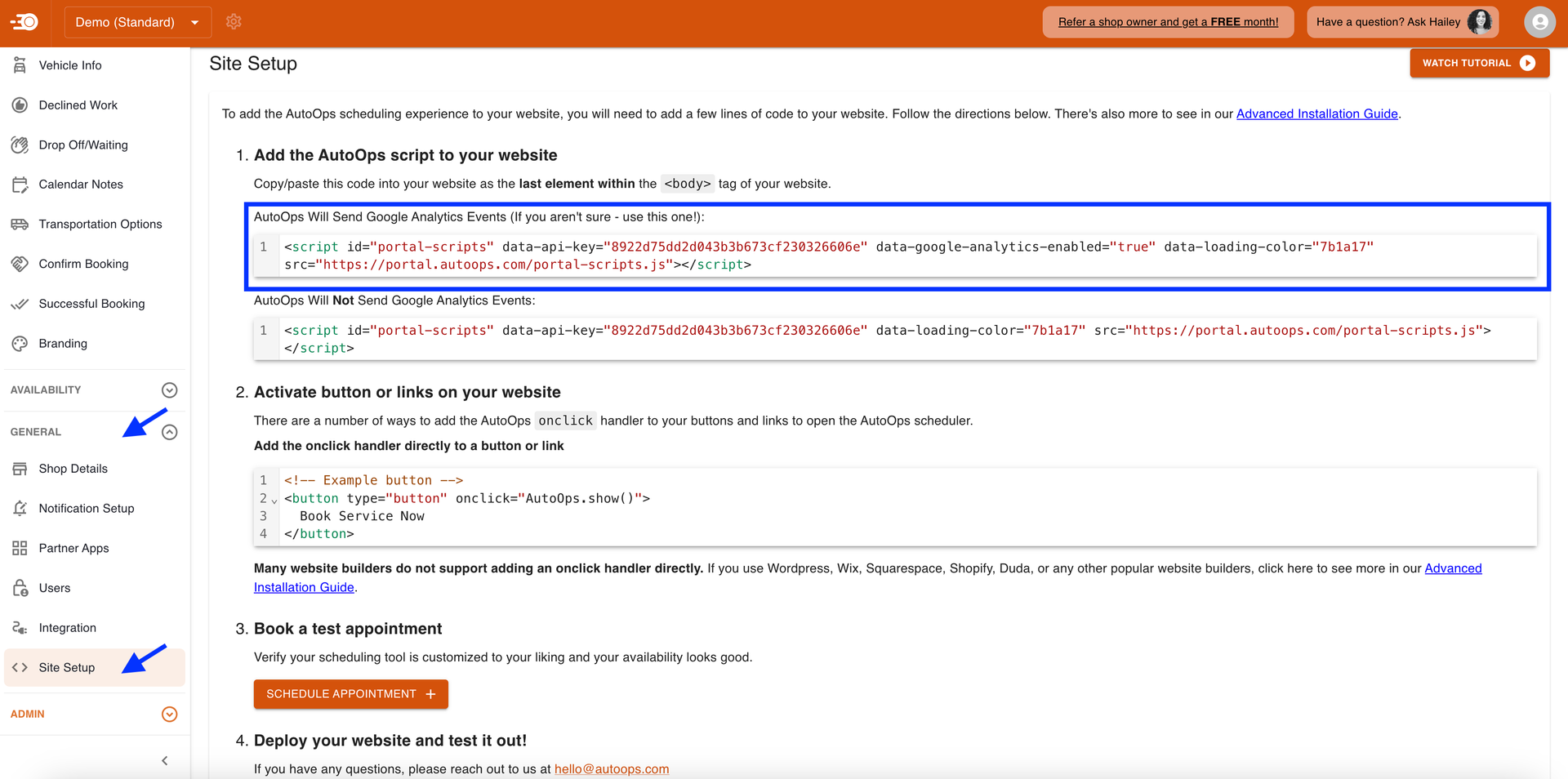The height and width of the screenshot is (779, 1568).
Task: Click the Partner Apps grid icon
Action: (x=20, y=548)
